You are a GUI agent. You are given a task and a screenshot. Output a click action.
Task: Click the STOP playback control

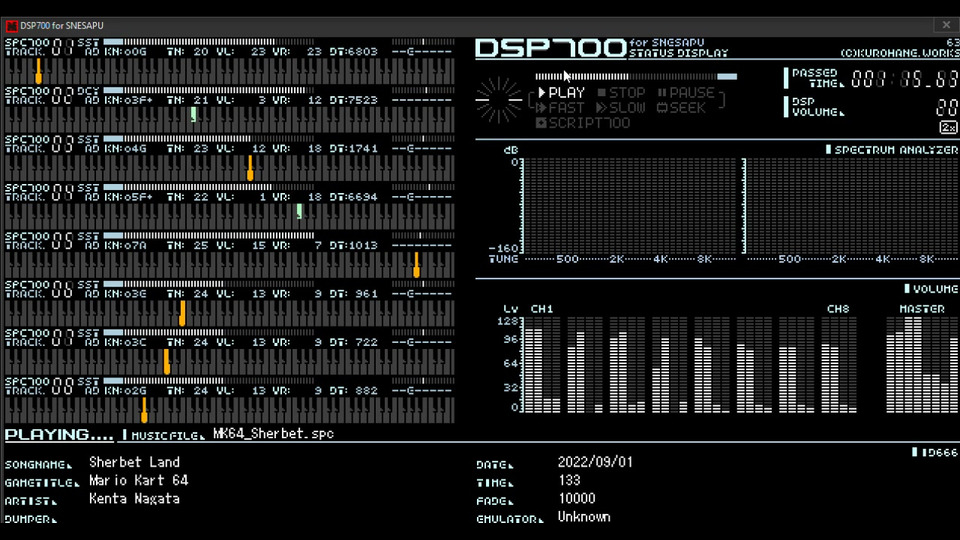(621, 93)
